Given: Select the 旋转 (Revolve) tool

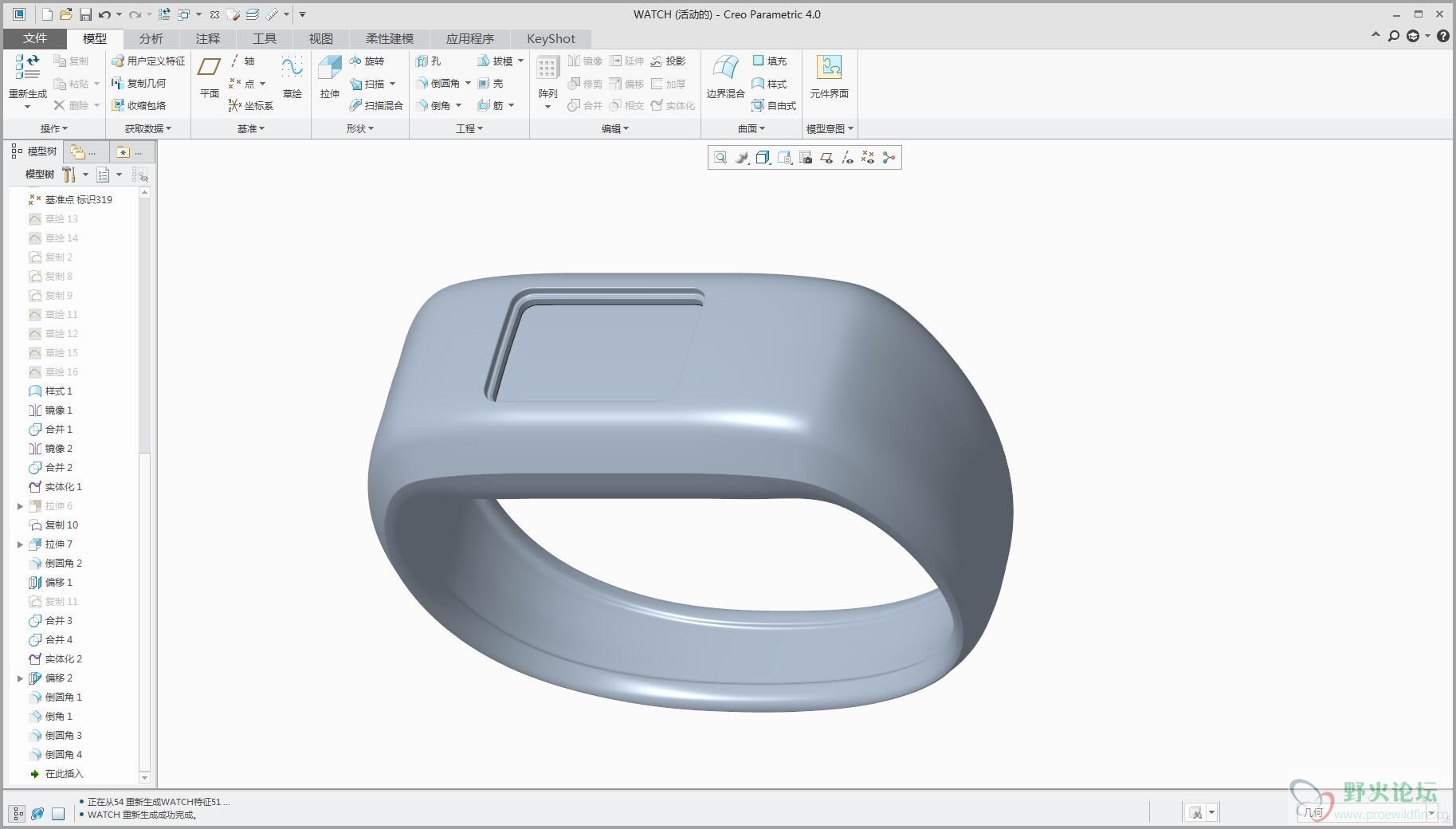Looking at the screenshot, I should pos(367,61).
